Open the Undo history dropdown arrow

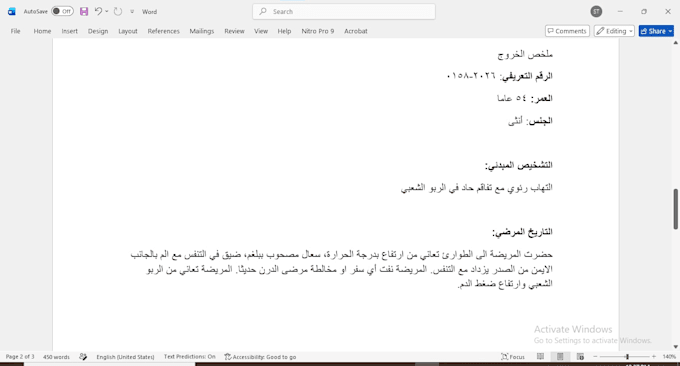[107, 12]
